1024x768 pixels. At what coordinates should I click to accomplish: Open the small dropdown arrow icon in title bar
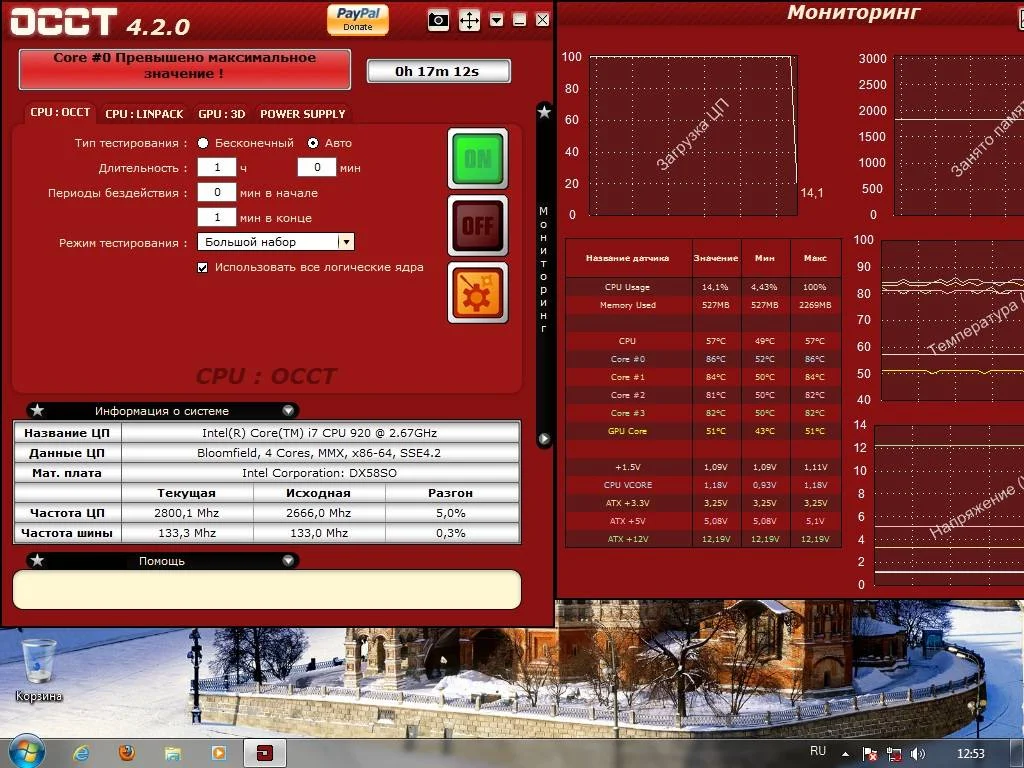(x=496, y=20)
